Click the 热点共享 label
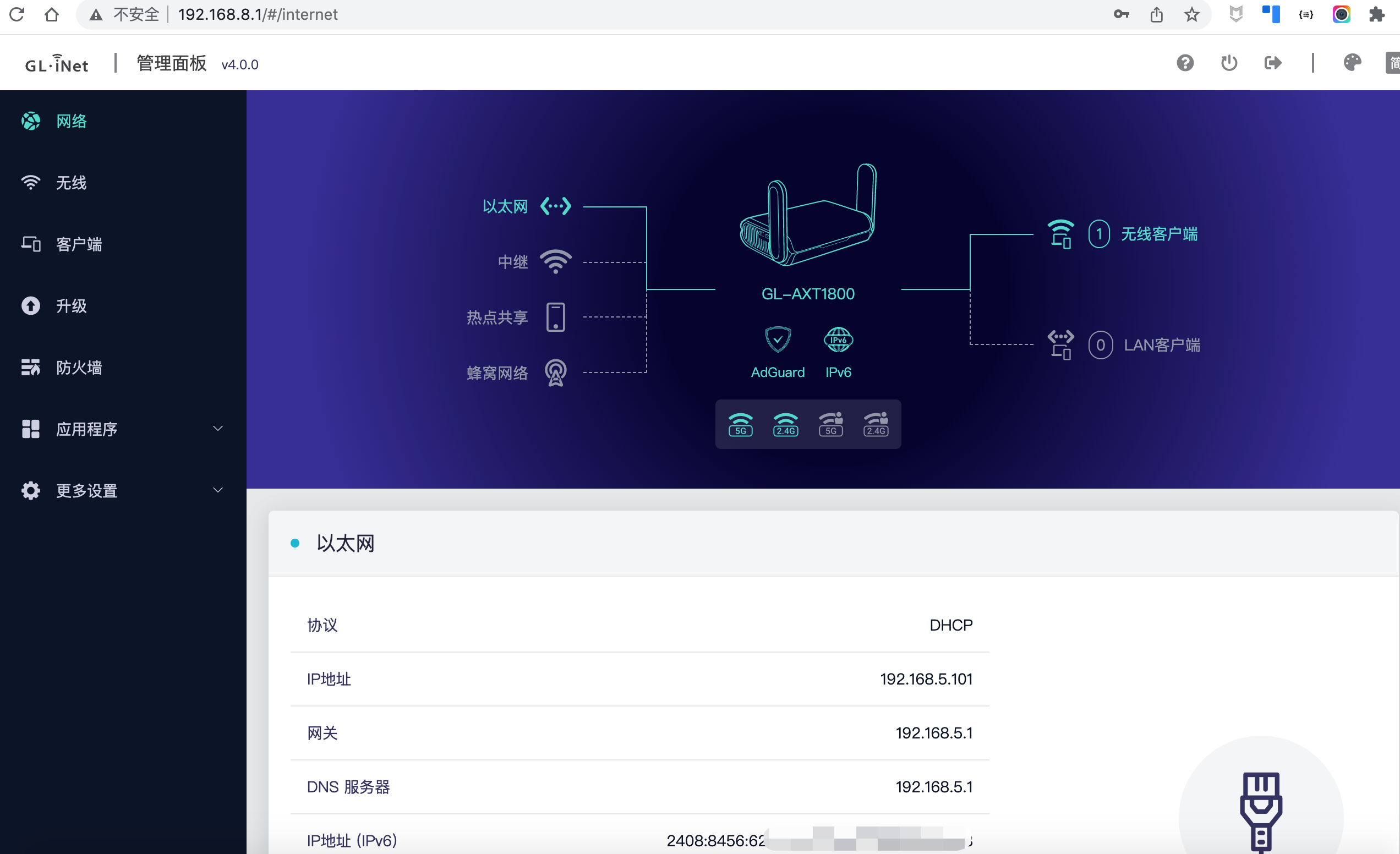Image resolution: width=1400 pixels, height=854 pixels. tap(497, 317)
